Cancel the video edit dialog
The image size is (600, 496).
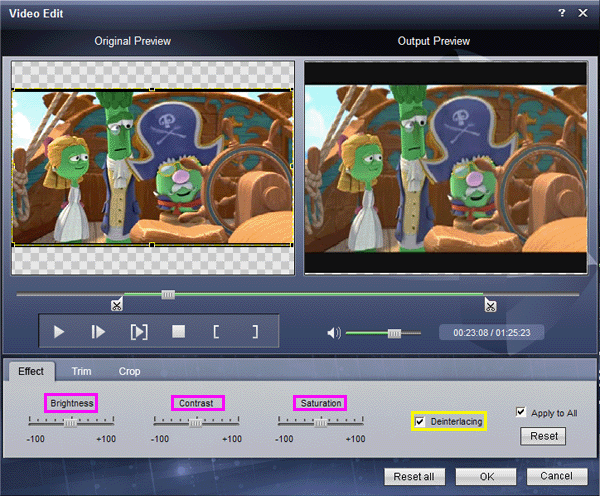557,476
